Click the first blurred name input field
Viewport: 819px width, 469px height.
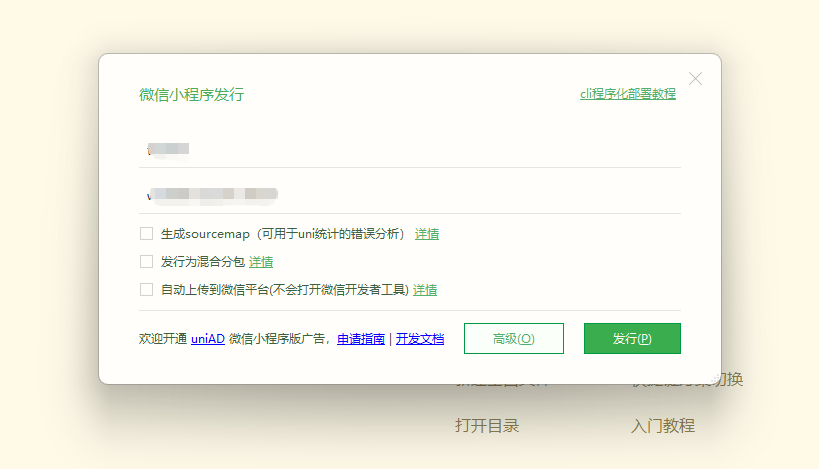click(410, 149)
